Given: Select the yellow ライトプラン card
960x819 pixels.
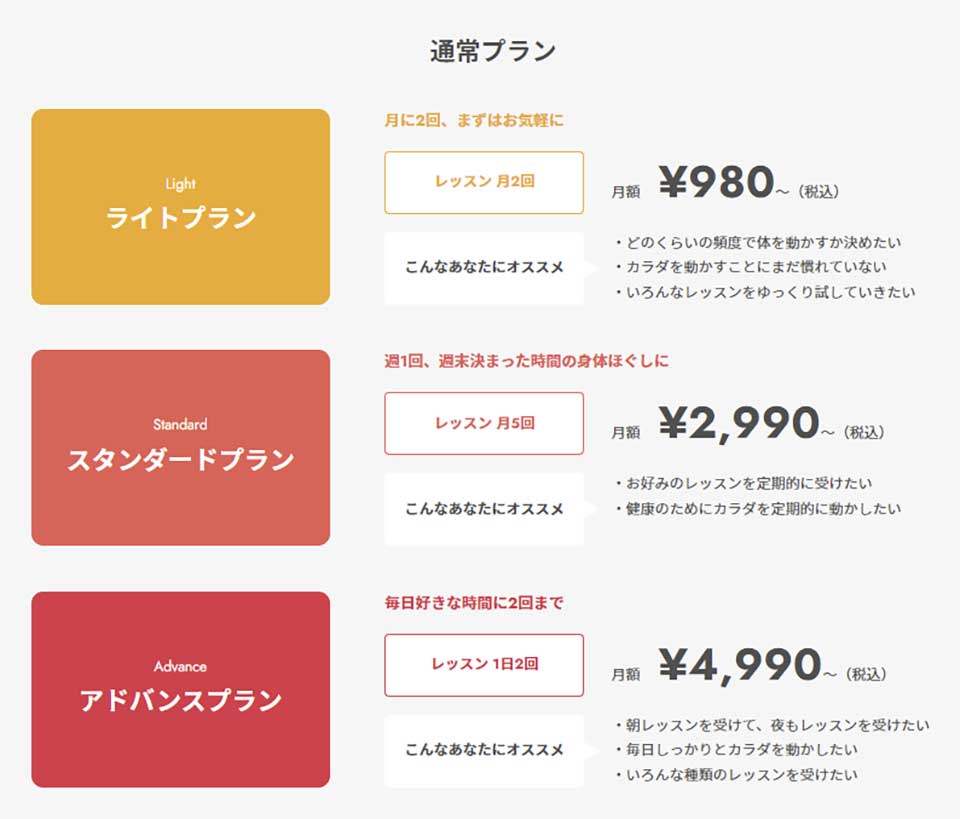Looking at the screenshot, I should pyautogui.click(x=181, y=207).
